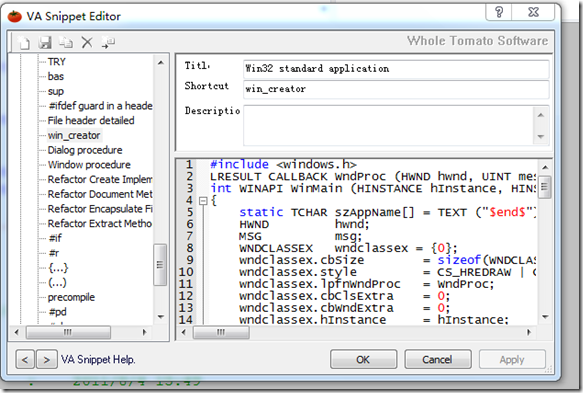Click the code editor horizontal scroll left arrow
583x393 pixels.
coord(183,332)
